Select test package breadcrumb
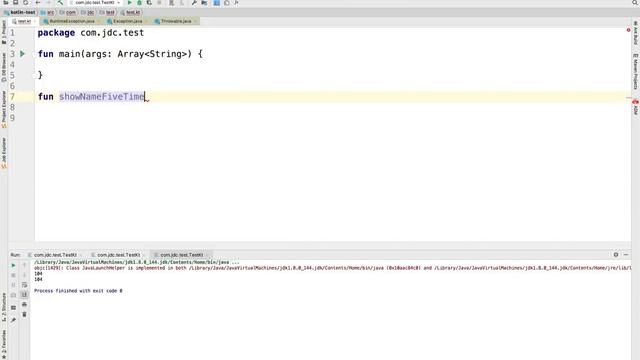The width and height of the screenshot is (640, 360). click(x=107, y=12)
